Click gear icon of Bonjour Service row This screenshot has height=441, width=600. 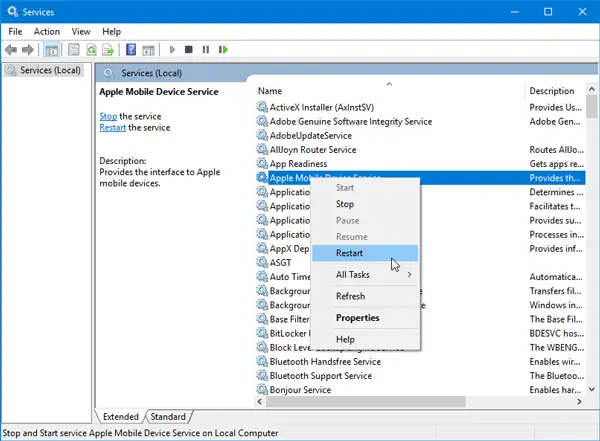(x=262, y=389)
